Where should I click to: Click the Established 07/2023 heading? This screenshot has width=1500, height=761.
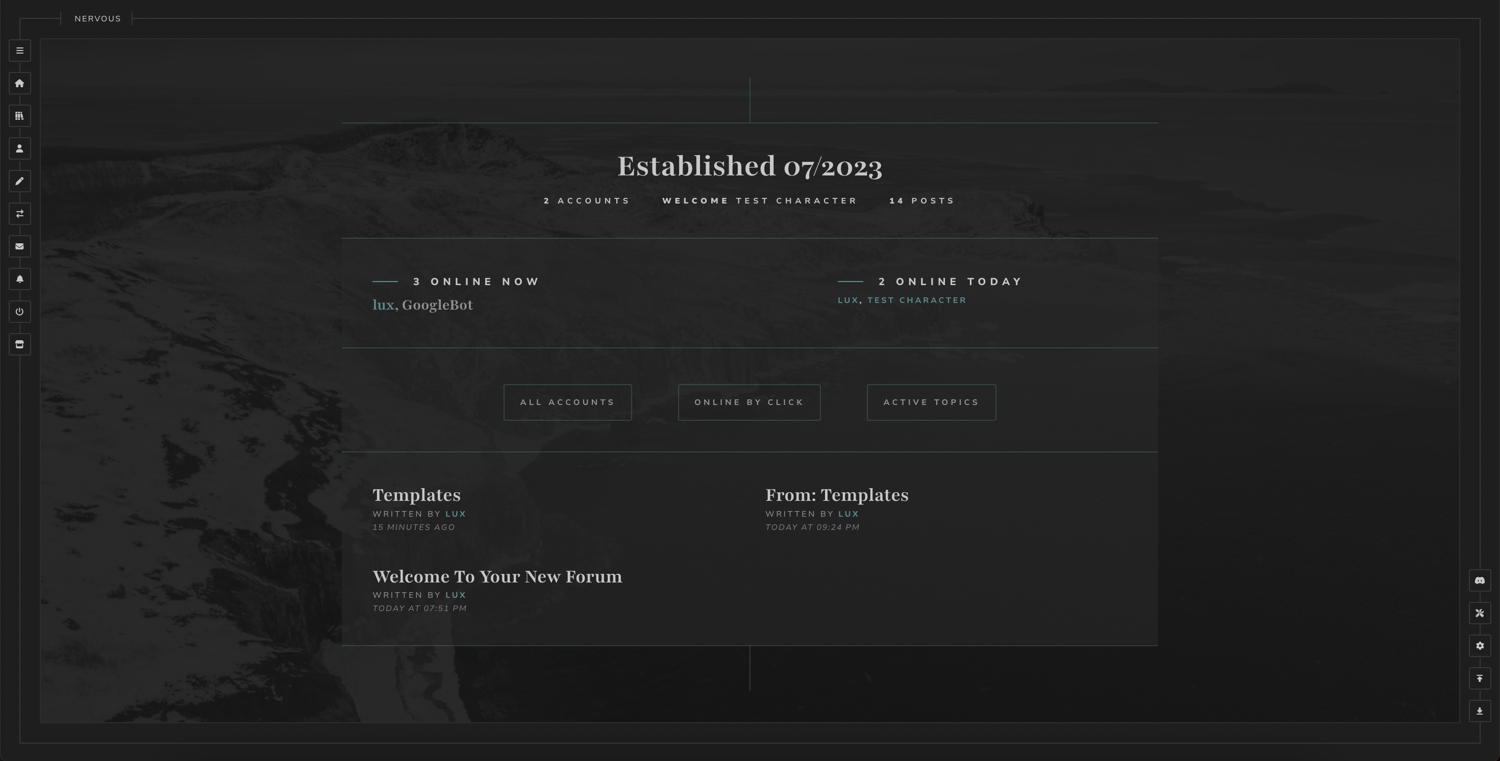click(x=750, y=166)
